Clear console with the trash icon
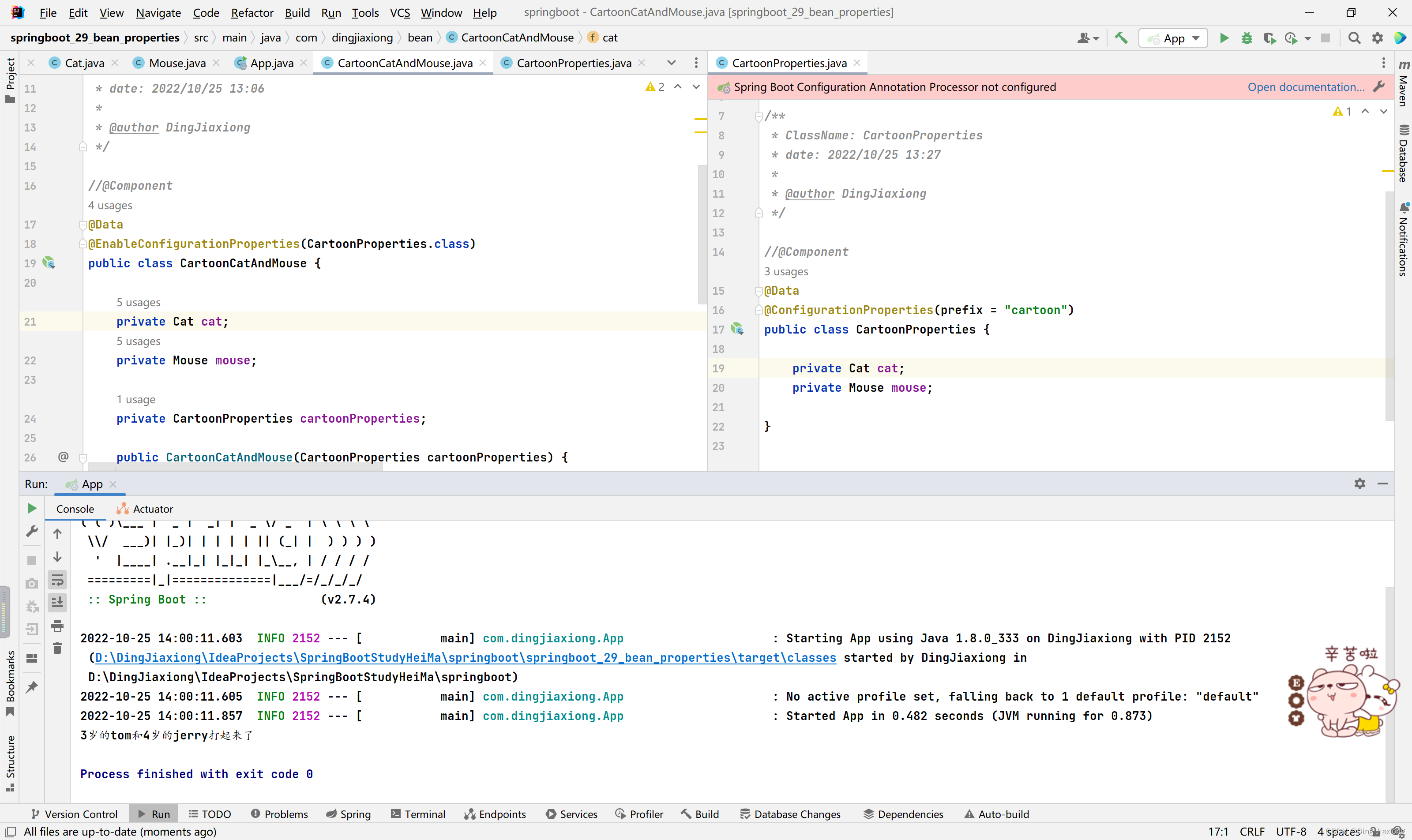1412x840 pixels. point(57,649)
